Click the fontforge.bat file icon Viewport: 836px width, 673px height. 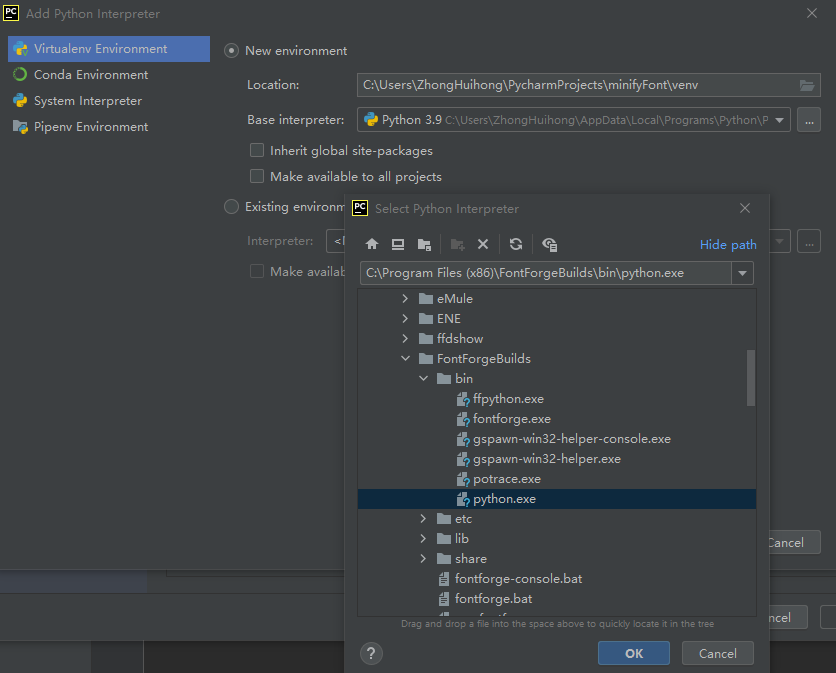[x=444, y=599]
